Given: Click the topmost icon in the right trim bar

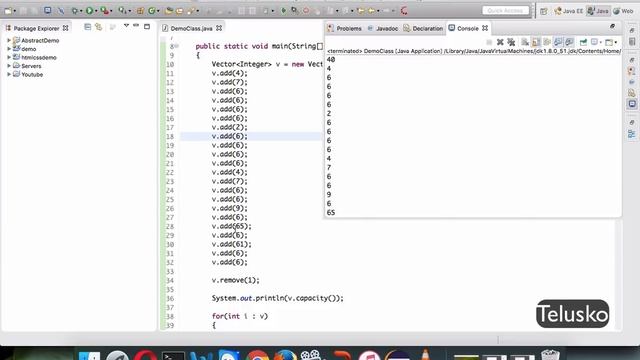Looking at the screenshot, I should point(631,31).
